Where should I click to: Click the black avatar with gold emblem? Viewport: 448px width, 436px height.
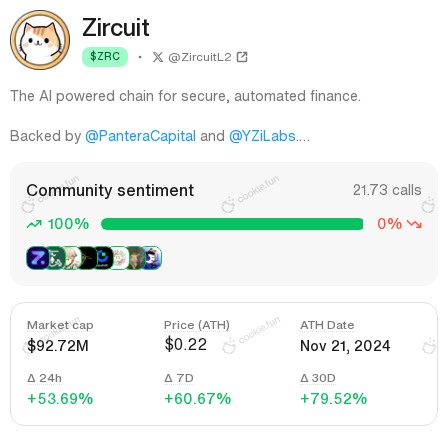coord(88,258)
